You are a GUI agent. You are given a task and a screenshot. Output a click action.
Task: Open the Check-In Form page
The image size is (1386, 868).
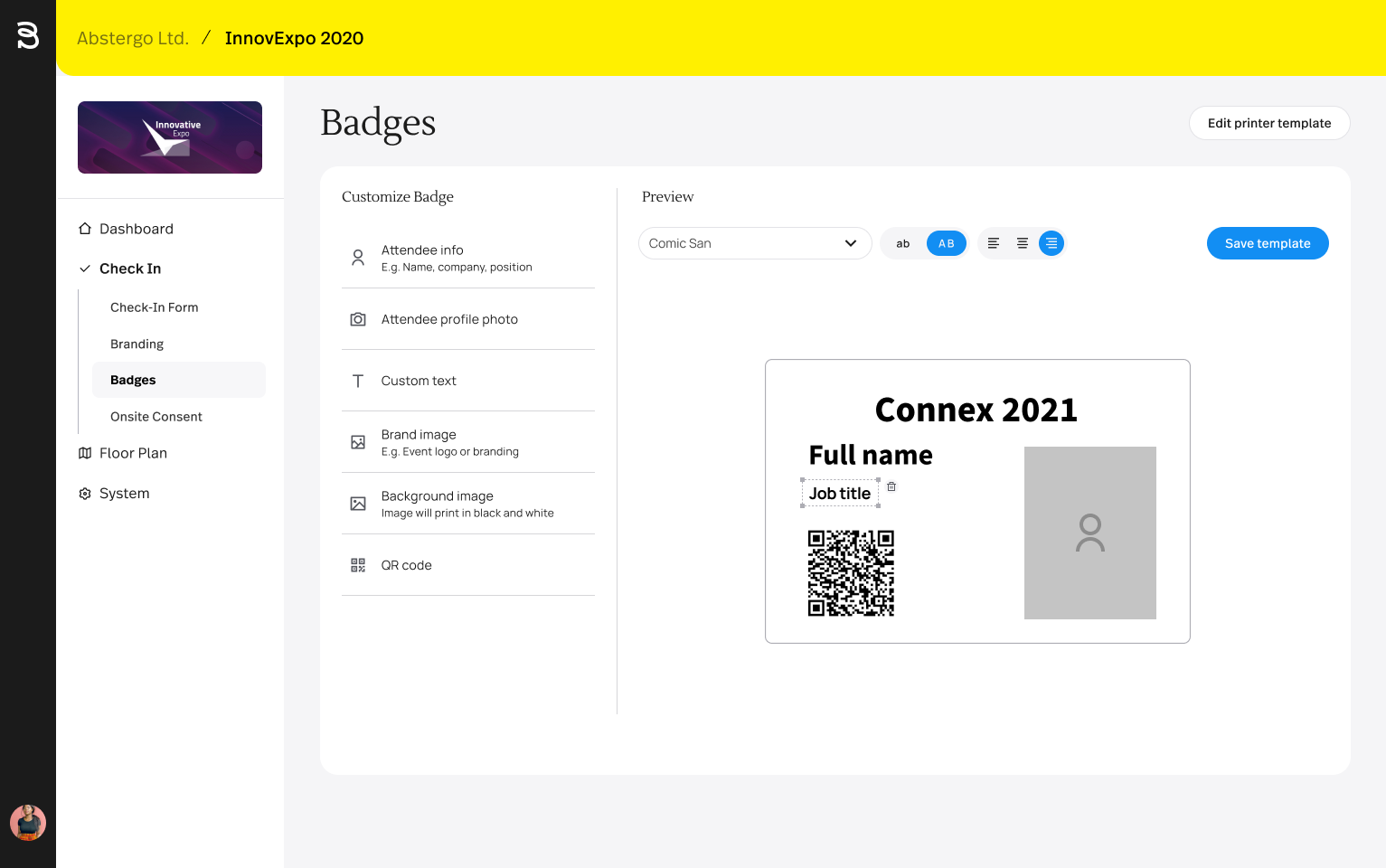155,307
